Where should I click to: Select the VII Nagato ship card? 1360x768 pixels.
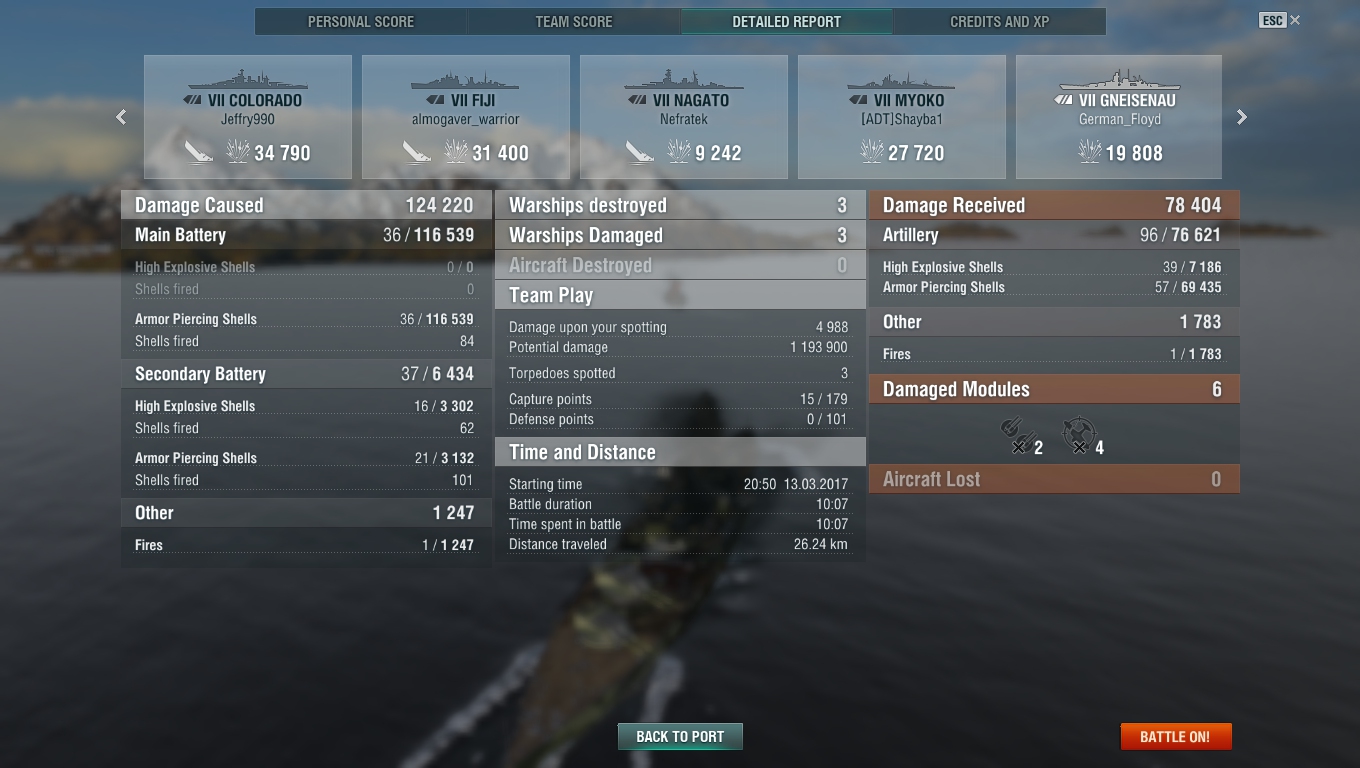tap(684, 117)
